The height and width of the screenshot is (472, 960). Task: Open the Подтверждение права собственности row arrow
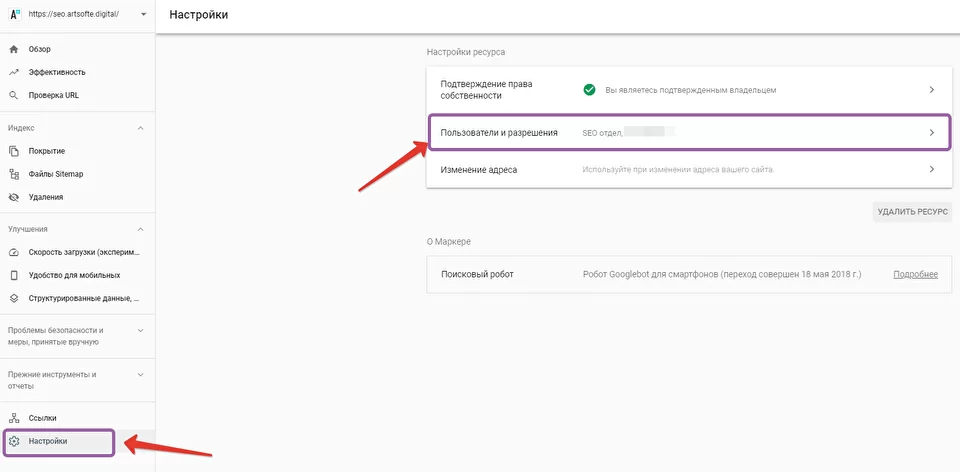click(x=932, y=90)
